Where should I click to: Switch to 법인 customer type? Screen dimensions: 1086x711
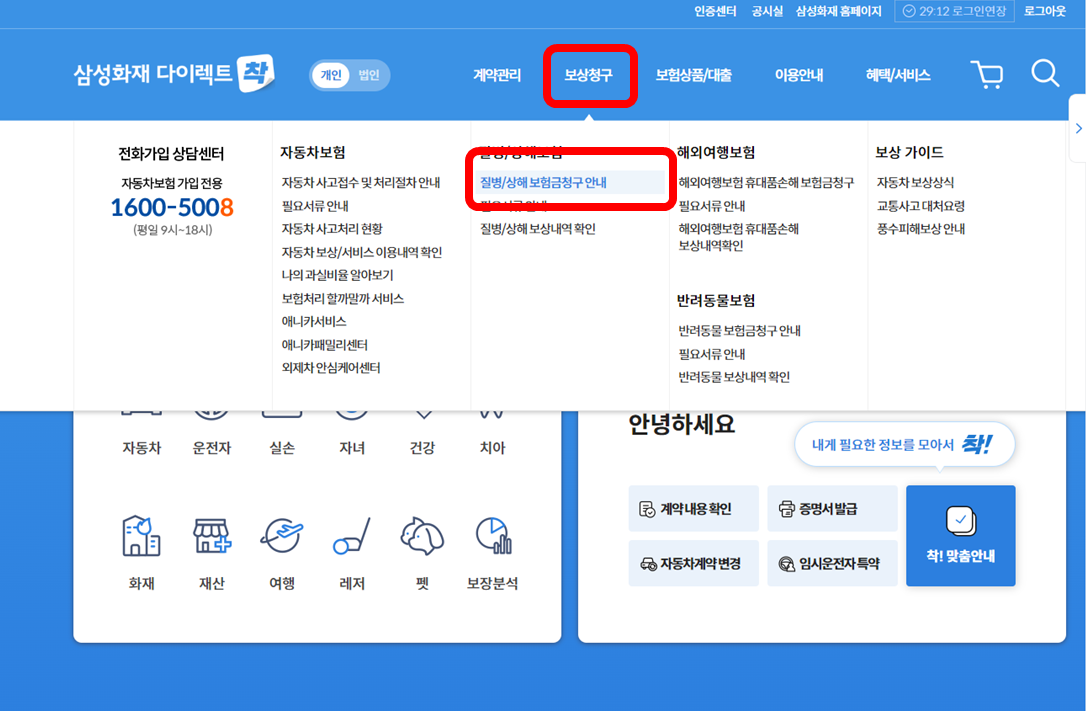368,75
